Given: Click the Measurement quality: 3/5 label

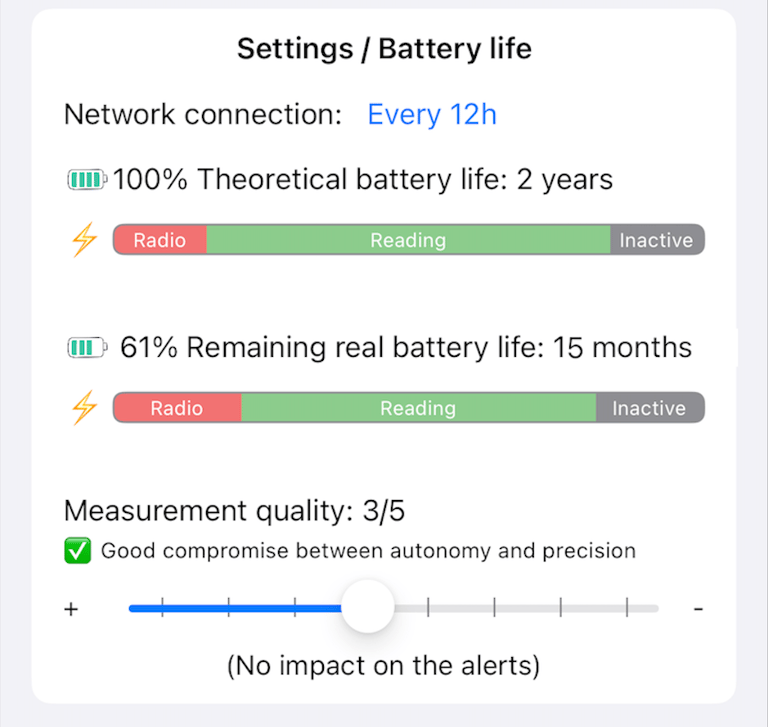Looking at the screenshot, I should point(235,511).
